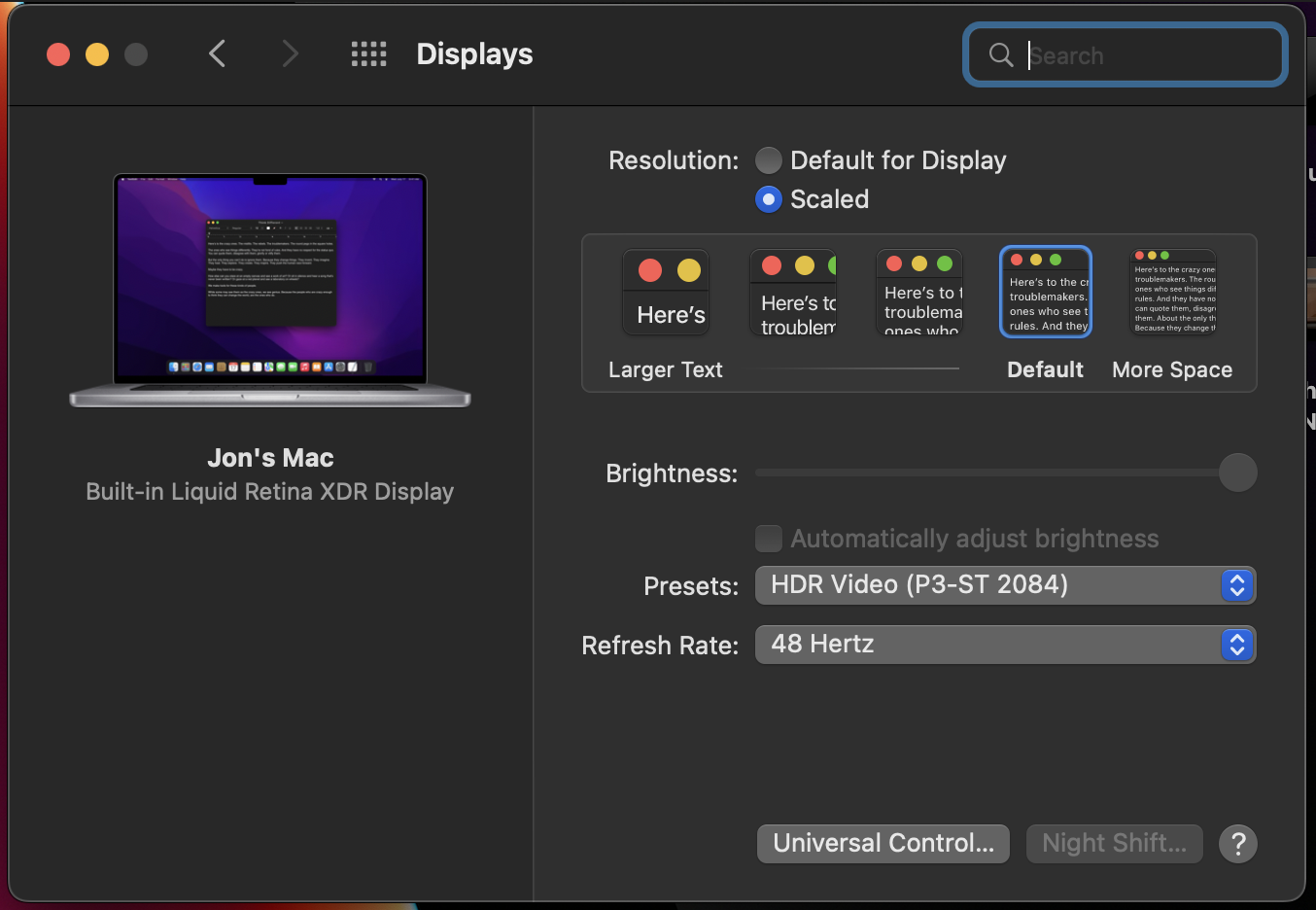Click the search magnifying glass icon
Screen dimensions: 1316x910
[x=1001, y=55]
